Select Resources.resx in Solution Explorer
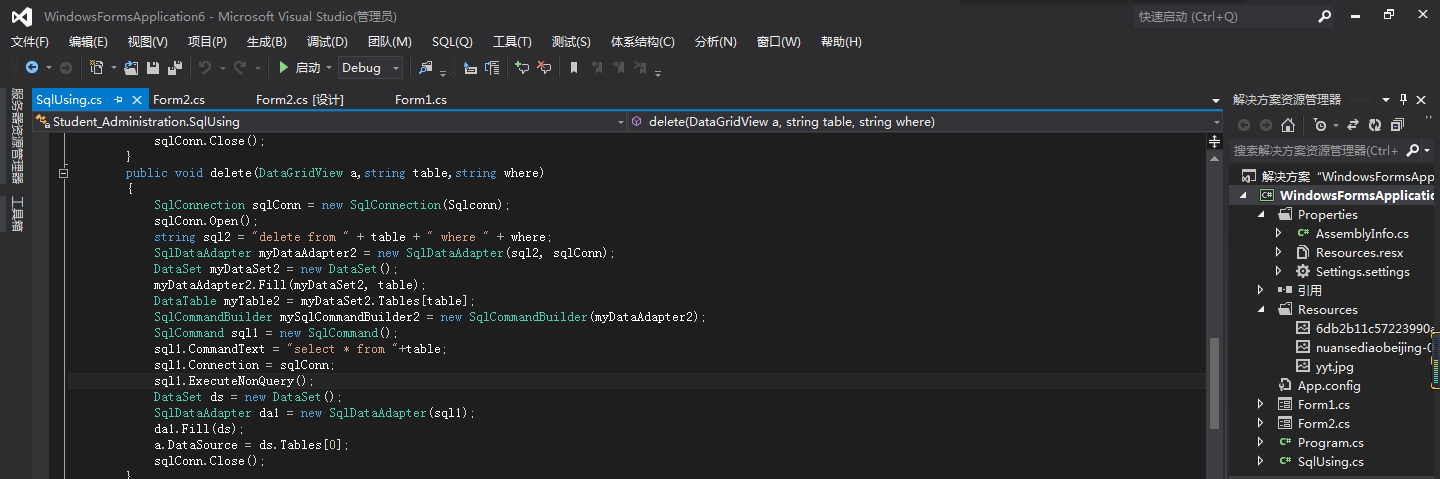 coord(1359,252)
